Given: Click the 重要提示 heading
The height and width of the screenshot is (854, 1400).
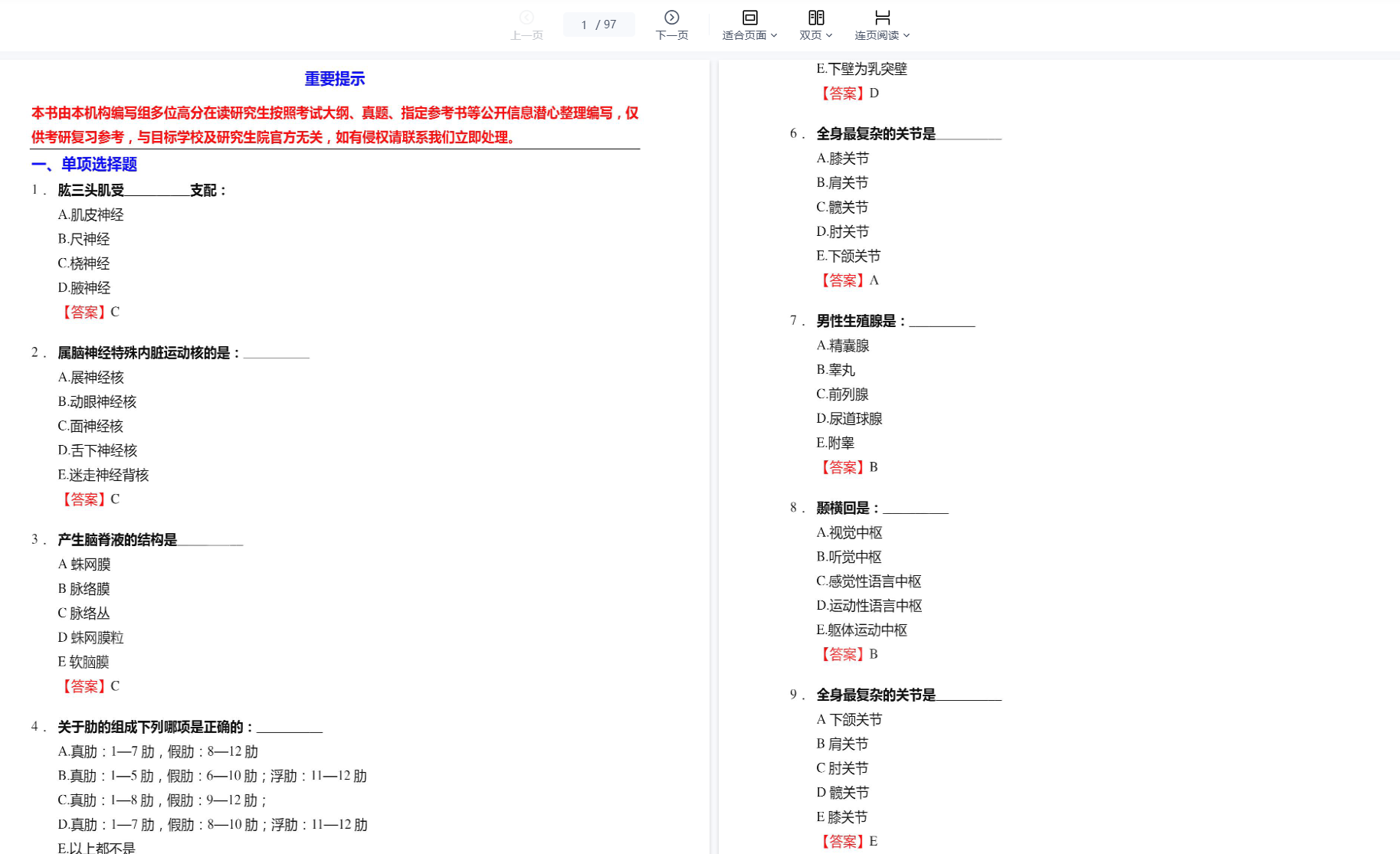Looking at the screenshot, I should pos(334,79).
